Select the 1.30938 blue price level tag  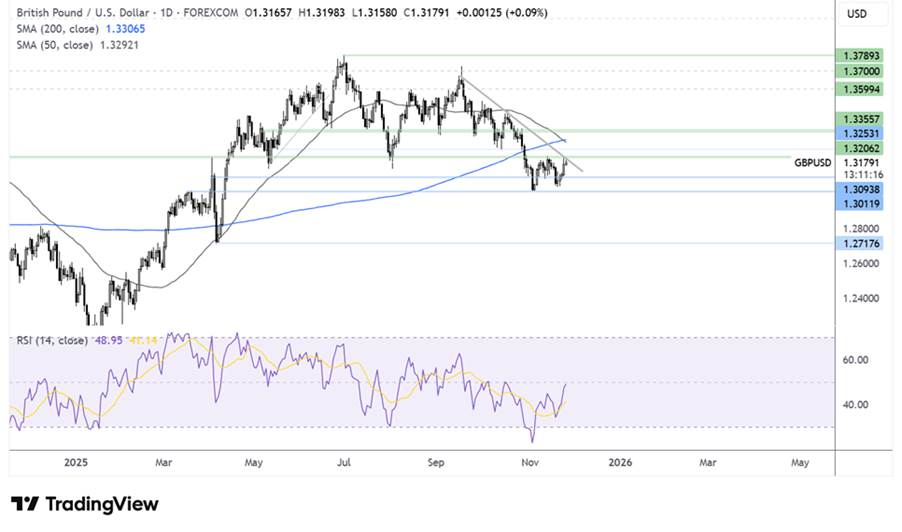(861, 189)
